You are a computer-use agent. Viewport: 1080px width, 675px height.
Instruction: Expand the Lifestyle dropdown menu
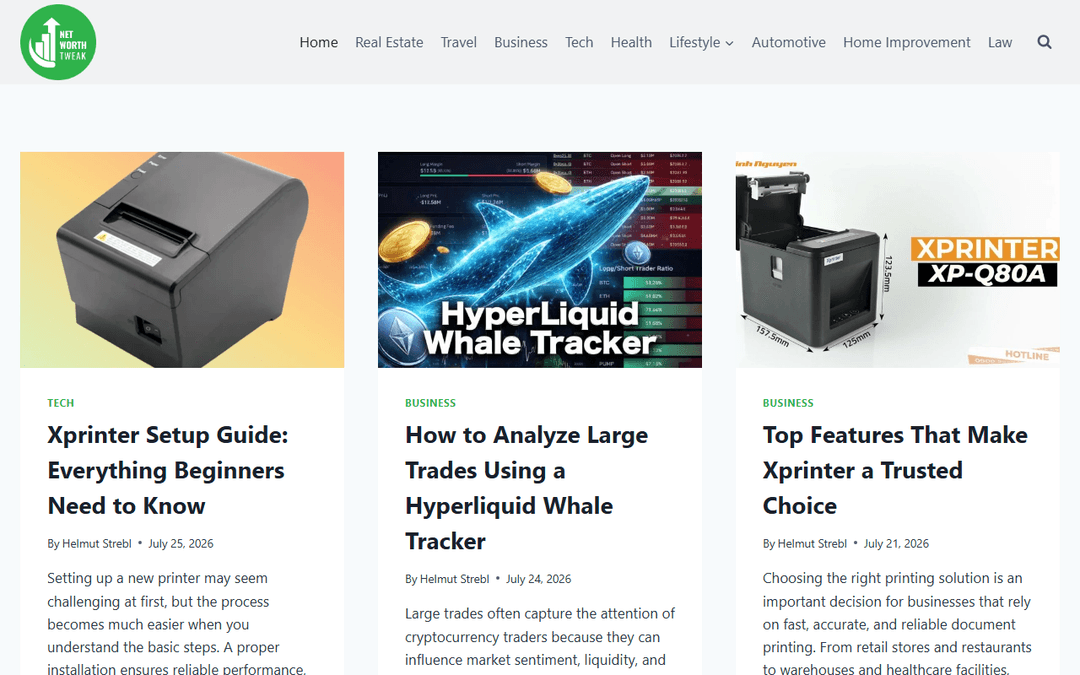tap(701, 42)
